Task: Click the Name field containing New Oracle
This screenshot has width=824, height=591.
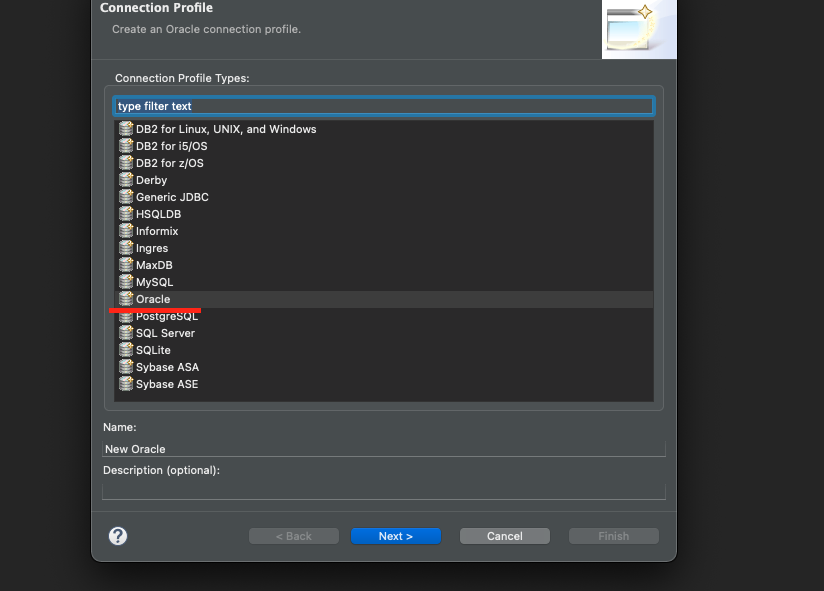Action: click(384, 449)
